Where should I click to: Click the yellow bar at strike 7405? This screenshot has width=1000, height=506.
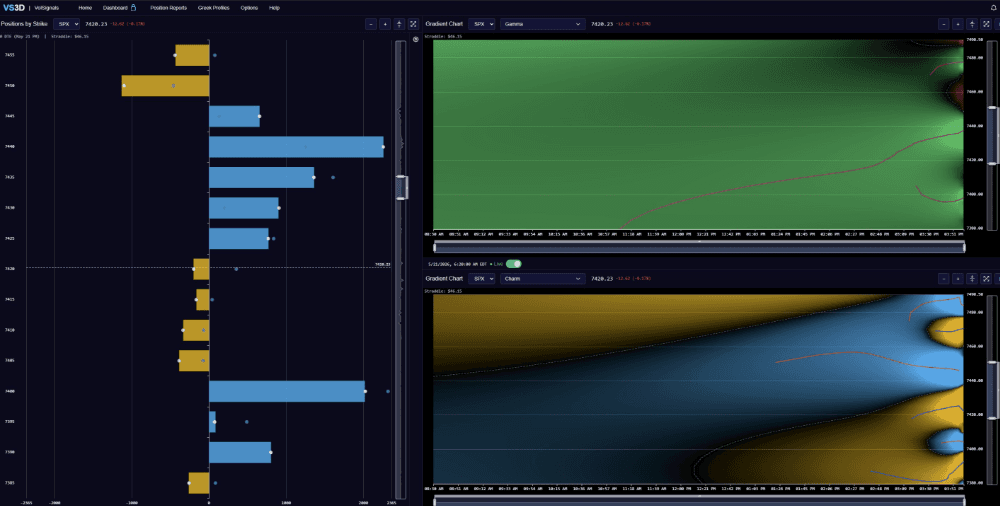coord(194,361)
